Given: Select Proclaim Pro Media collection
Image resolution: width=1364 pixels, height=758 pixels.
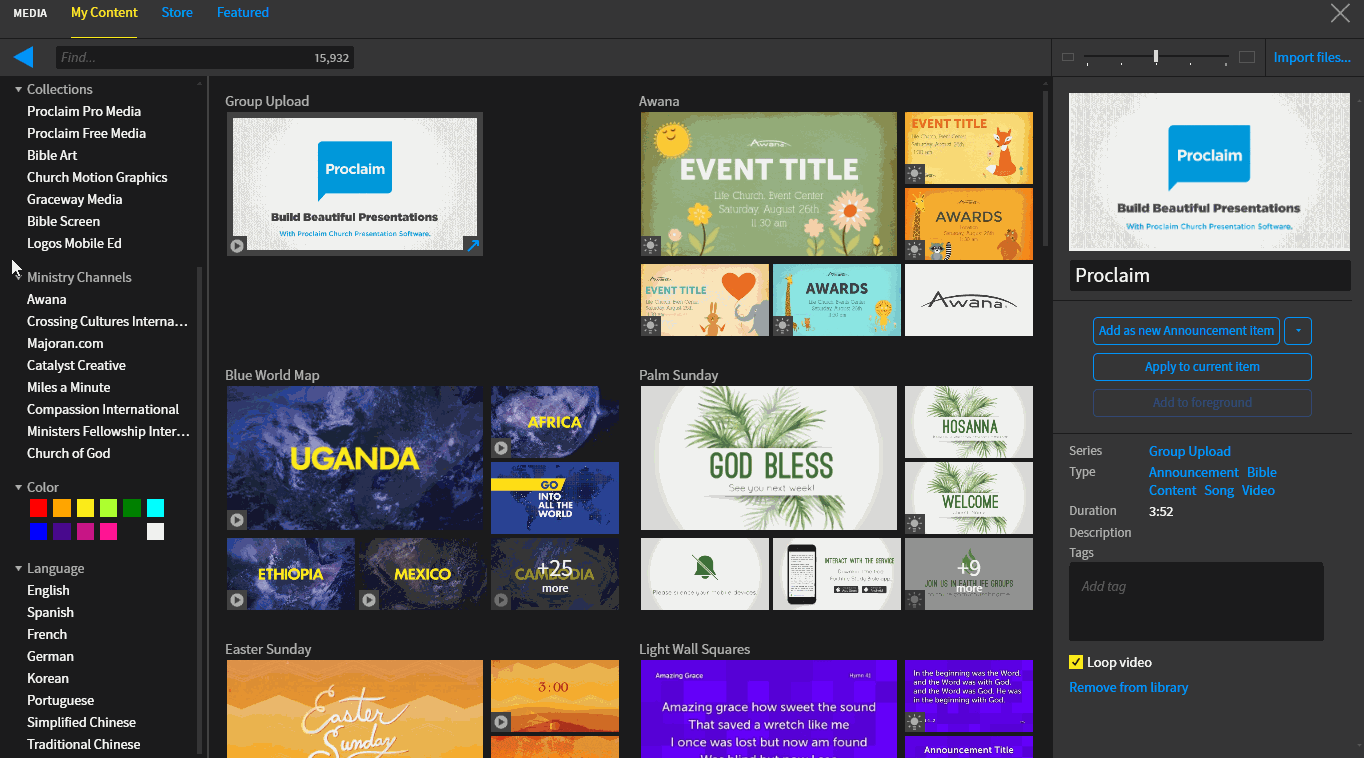Looking at the screenshot, I should coord(84,111).
